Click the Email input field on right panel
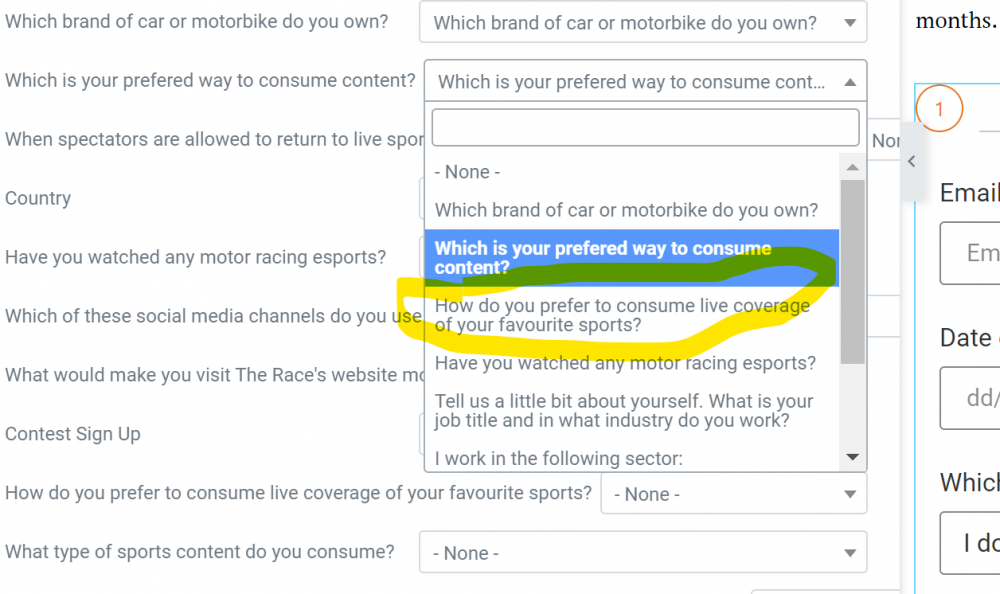 point(970,253)
